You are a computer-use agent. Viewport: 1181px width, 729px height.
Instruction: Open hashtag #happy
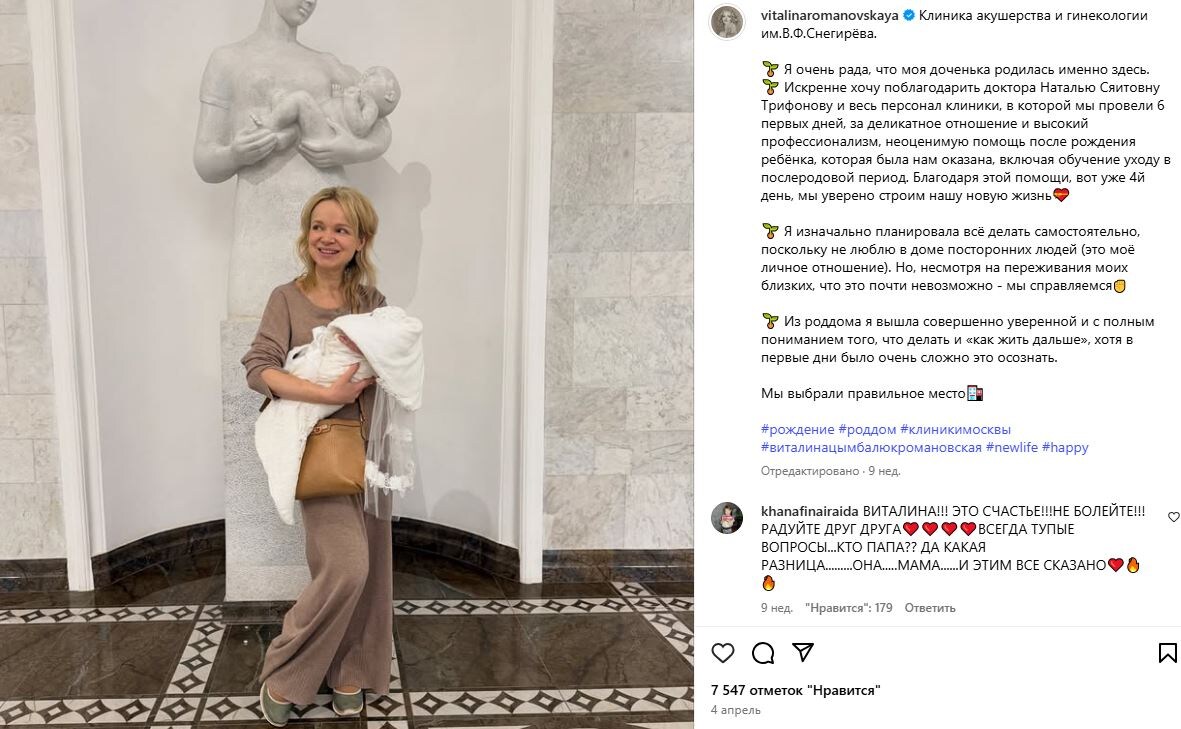click(1065, 447)
